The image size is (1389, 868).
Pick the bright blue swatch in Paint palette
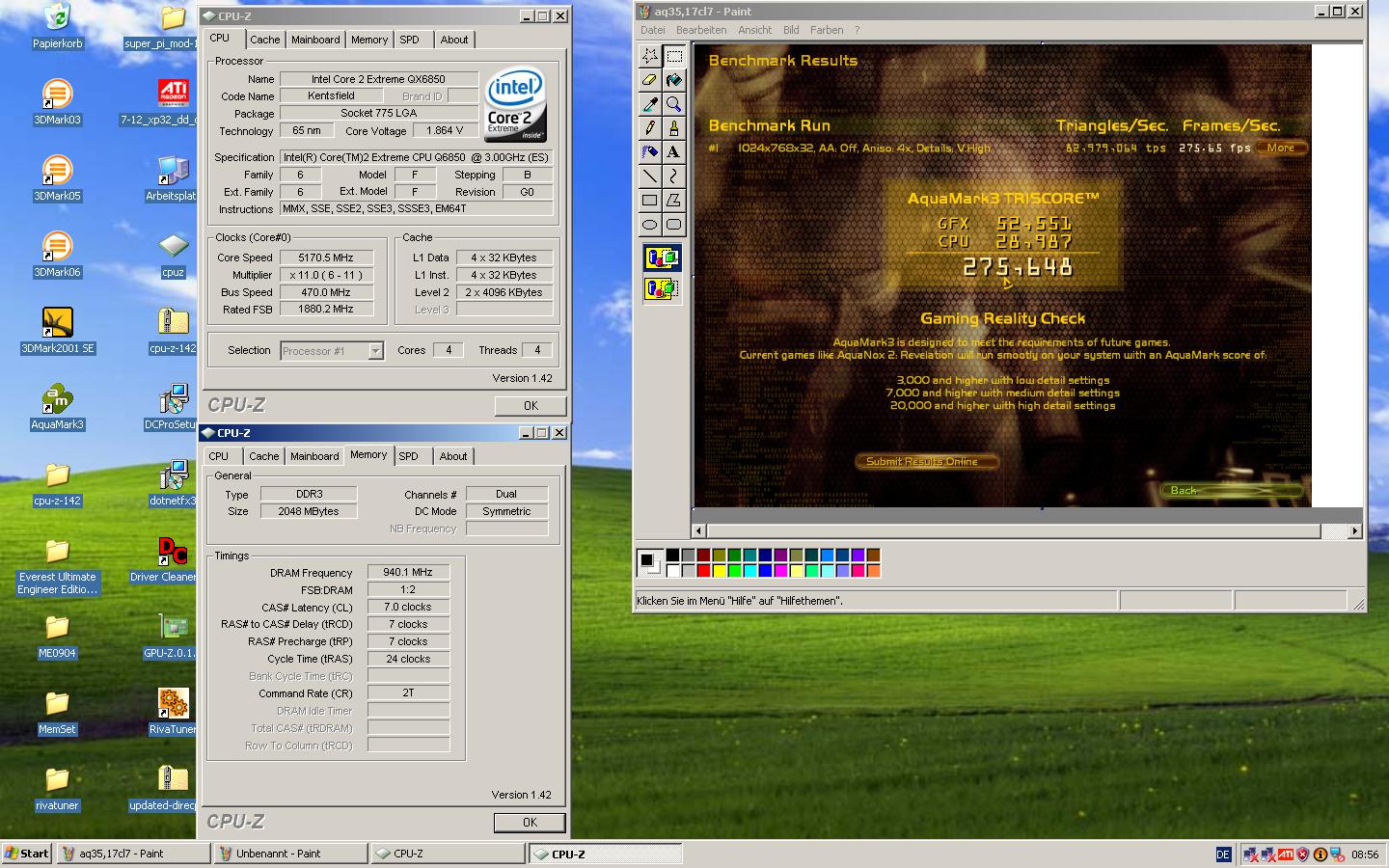coord(766,570)
